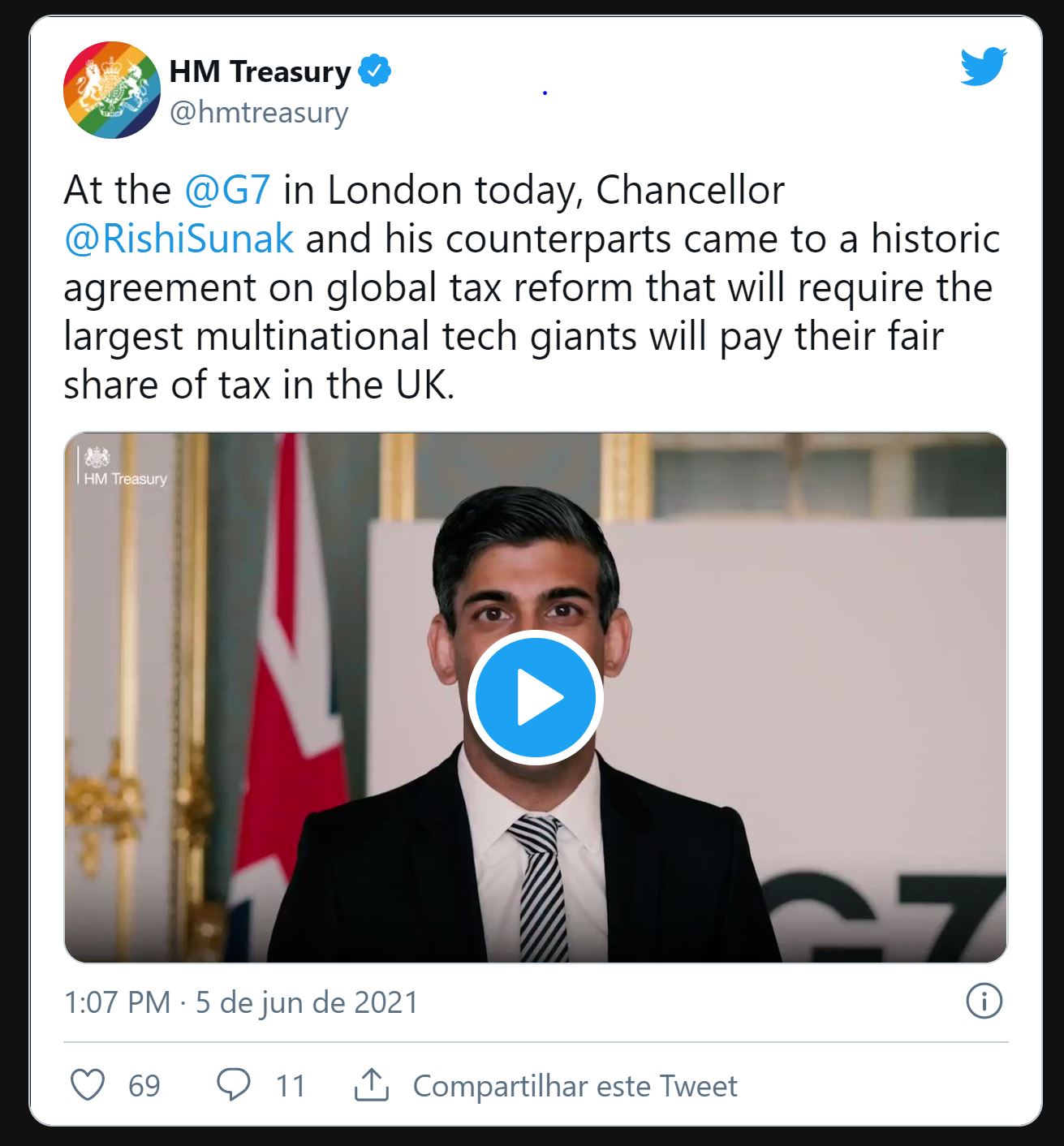Click the 11 replies count

(x=291, y=1086)
